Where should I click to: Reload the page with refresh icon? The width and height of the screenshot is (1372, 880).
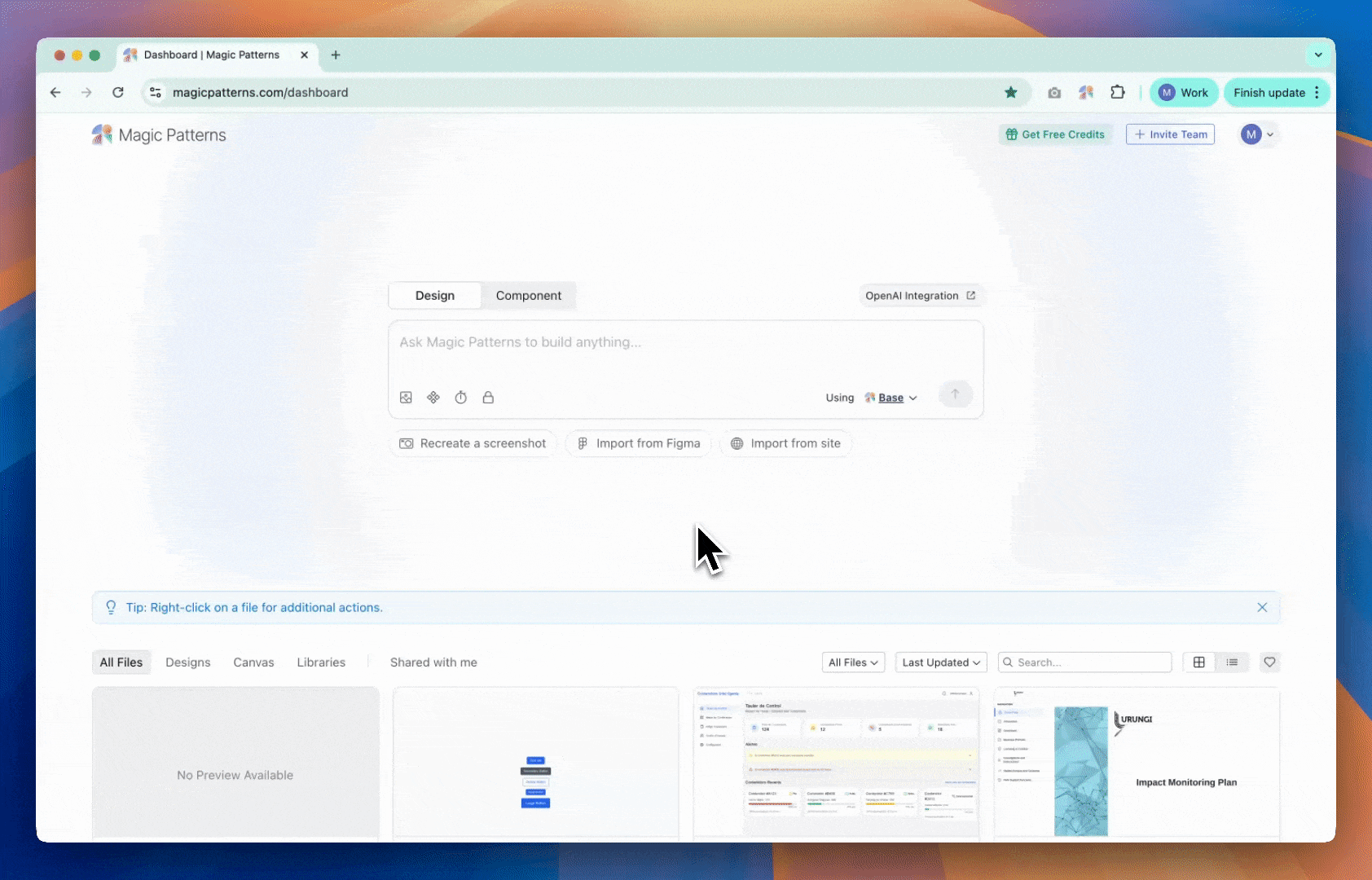point(118,93)
